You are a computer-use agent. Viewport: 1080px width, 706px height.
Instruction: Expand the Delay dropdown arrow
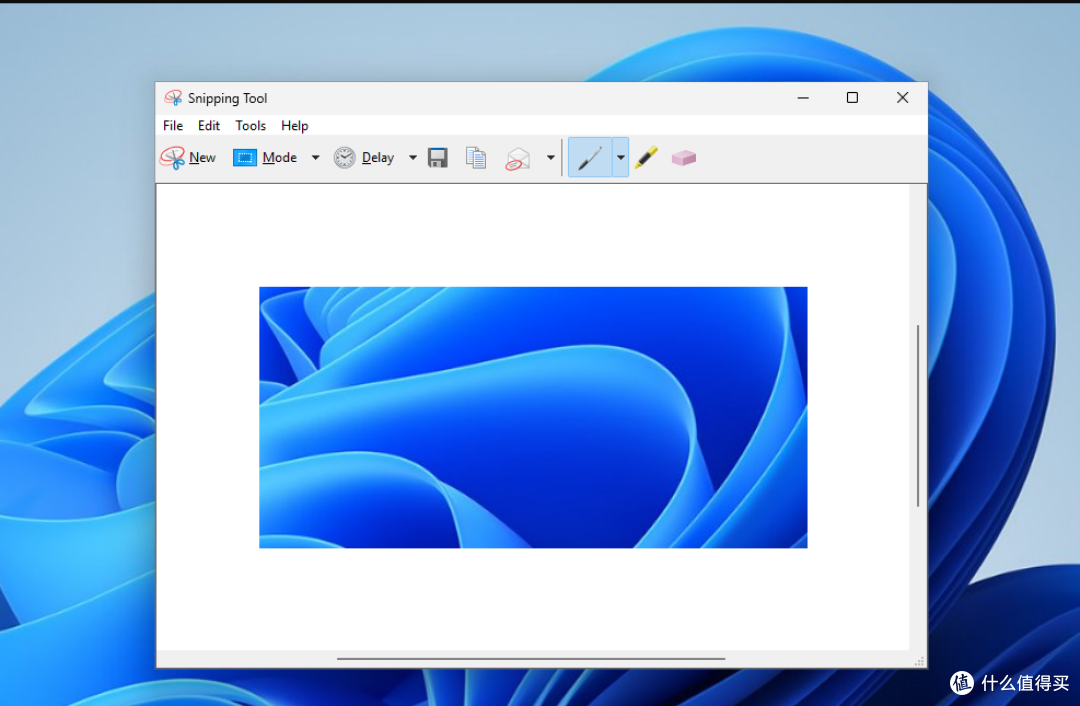point(413,158)
